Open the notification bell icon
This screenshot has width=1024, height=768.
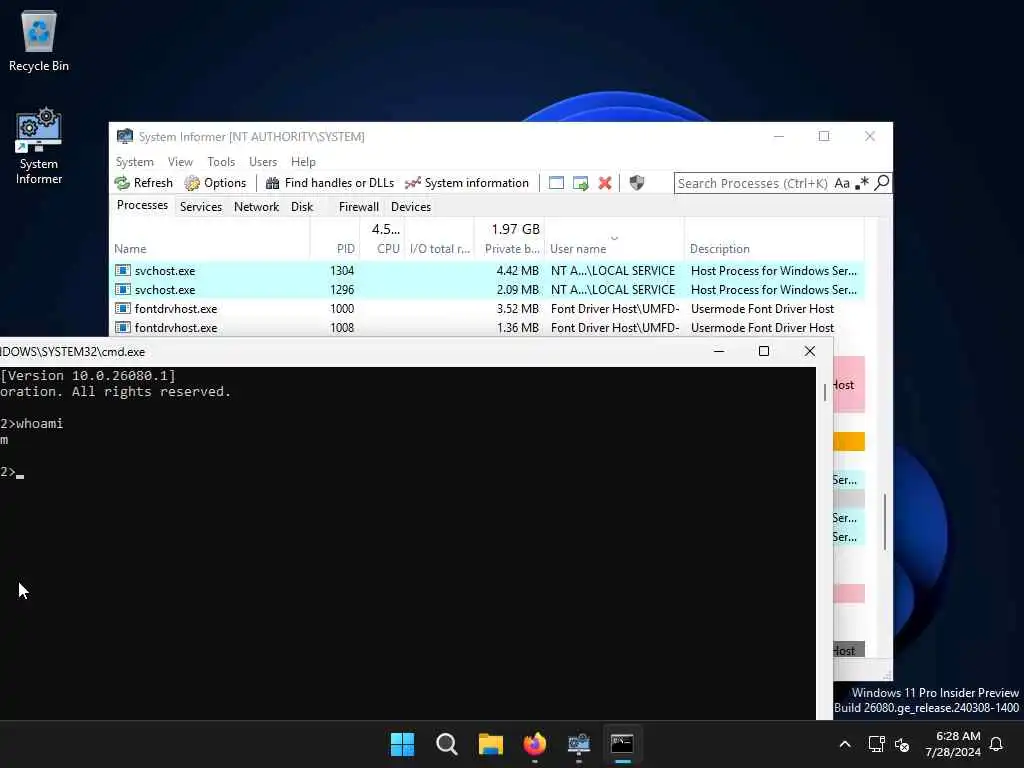[x=996, y=744]
